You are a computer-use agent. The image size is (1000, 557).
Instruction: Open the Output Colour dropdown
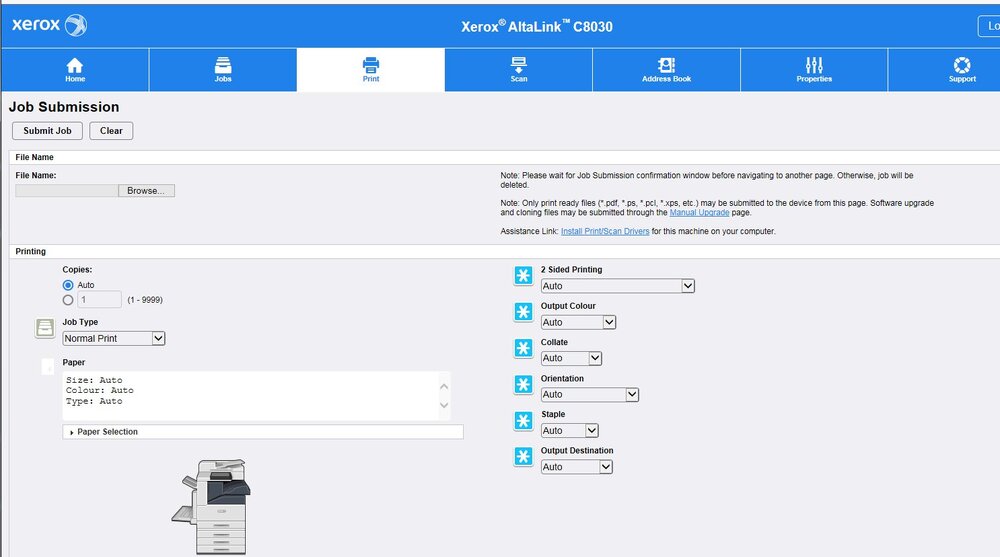pos(578,322)
